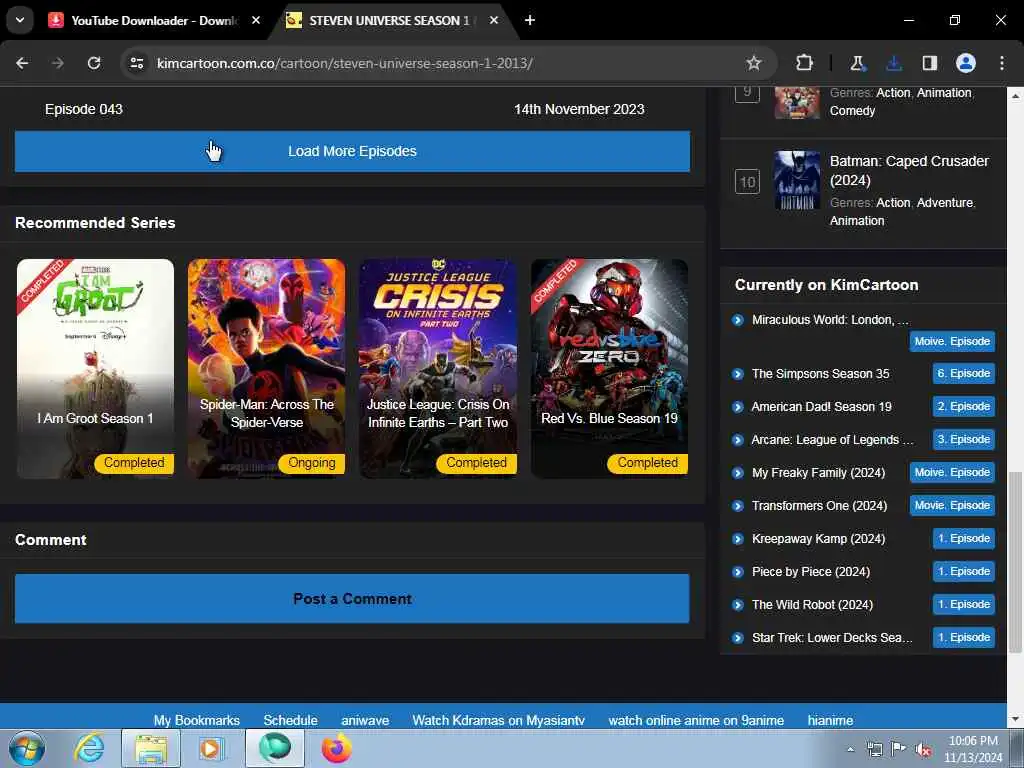
Task: Open site information icon in address bar
Action: tap(136, 63)
